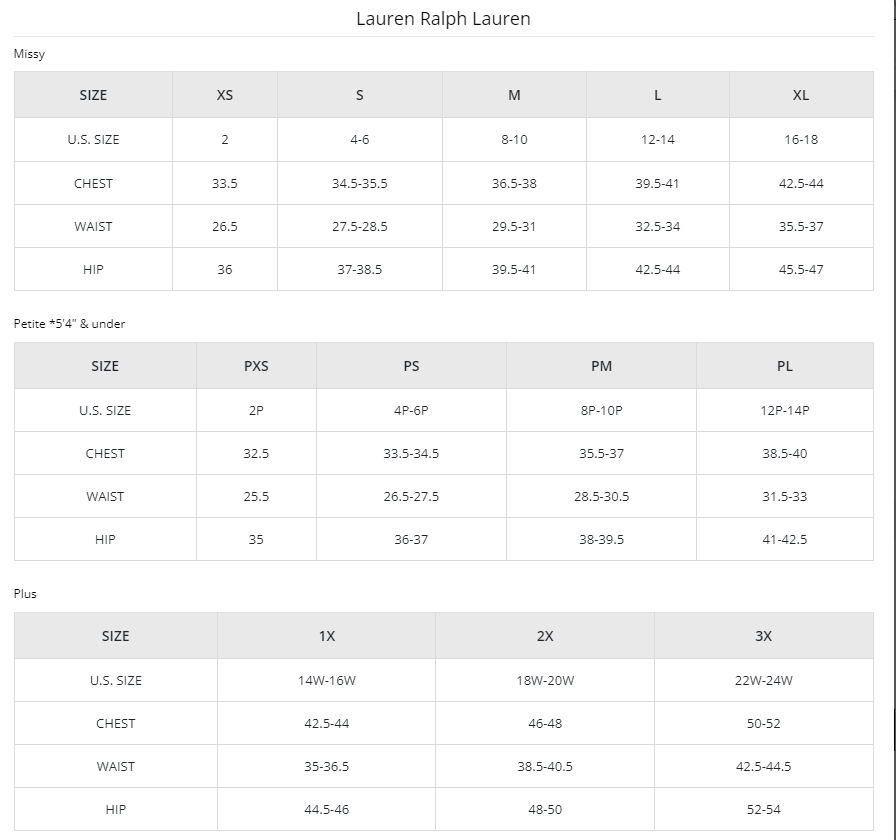This screenshot has height=840, width=896.
Task: Click Missy waist value 27.5-28.5
Action: tap(360, 227)
